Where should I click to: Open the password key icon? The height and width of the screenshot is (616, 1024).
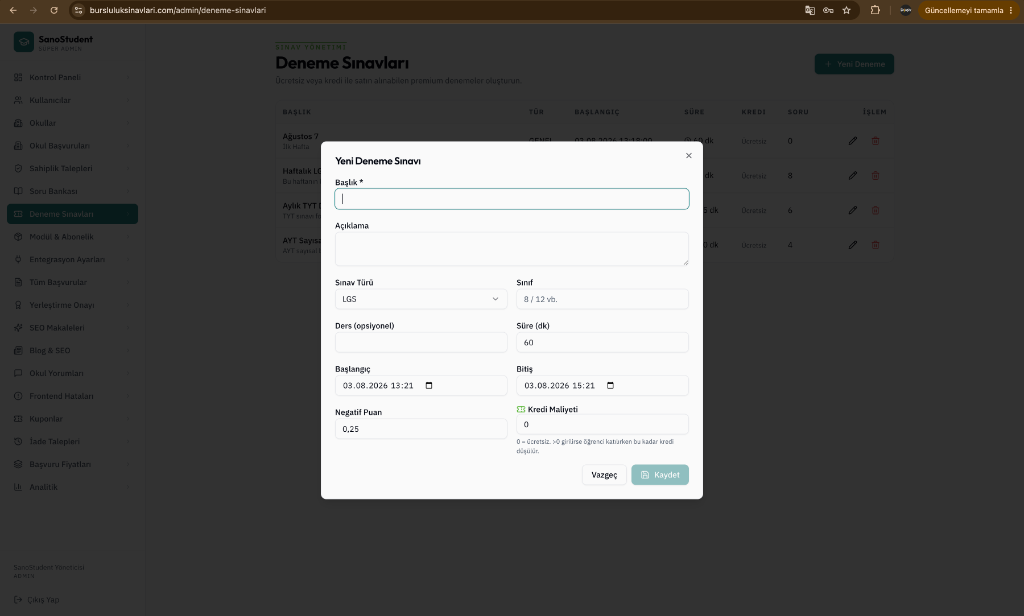tap(828, 10)
